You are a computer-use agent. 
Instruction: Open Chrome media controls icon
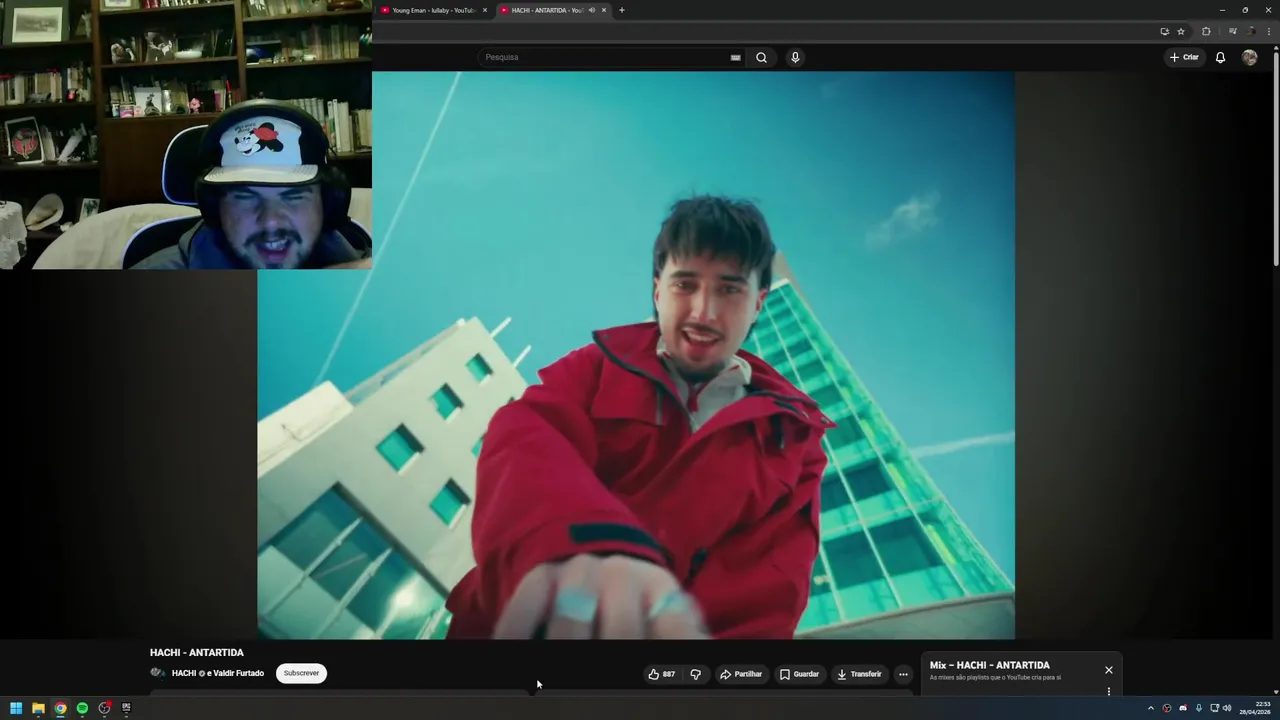tap(1232, 31)
